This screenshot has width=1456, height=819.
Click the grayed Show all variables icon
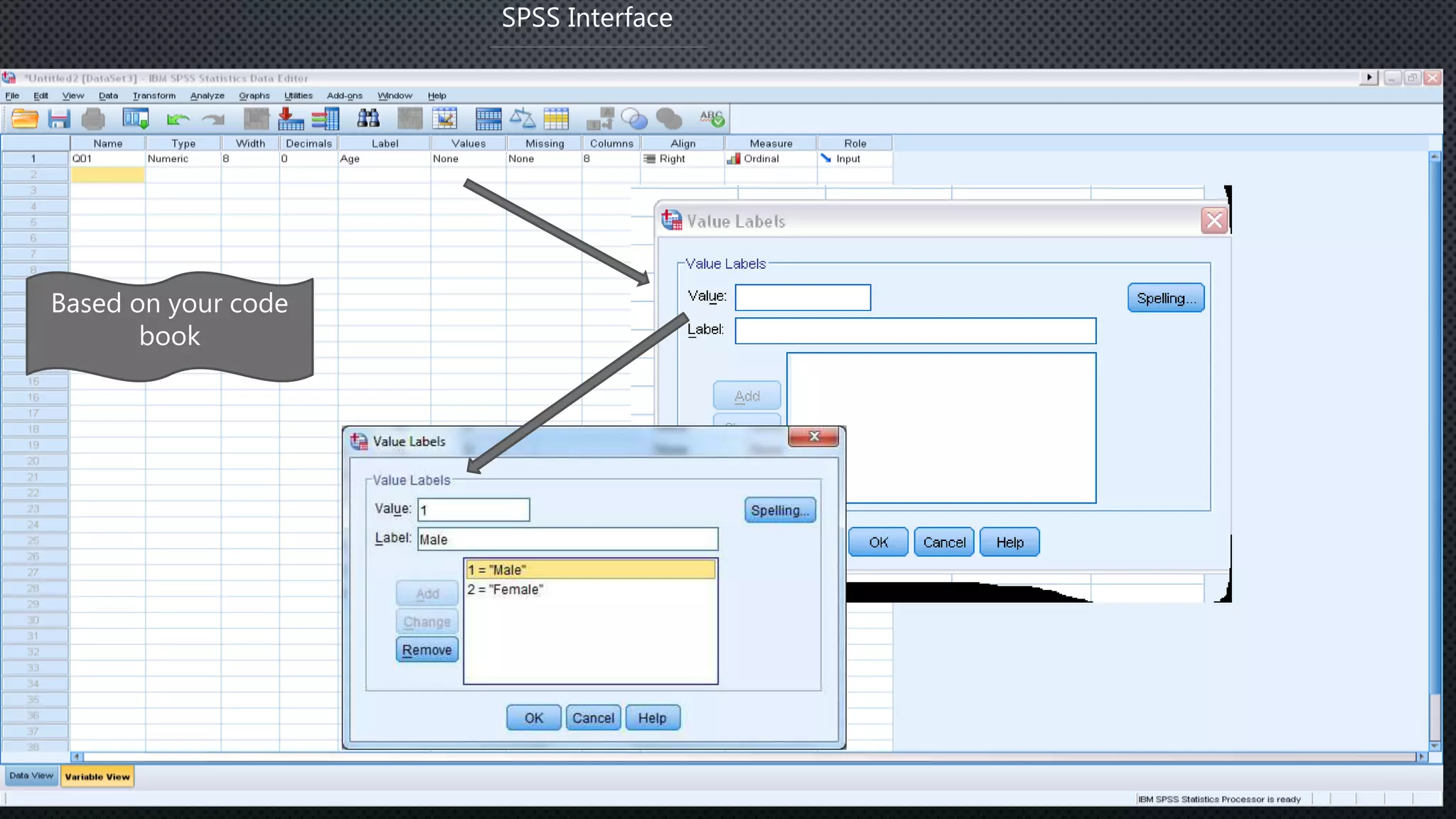[669, 119]
